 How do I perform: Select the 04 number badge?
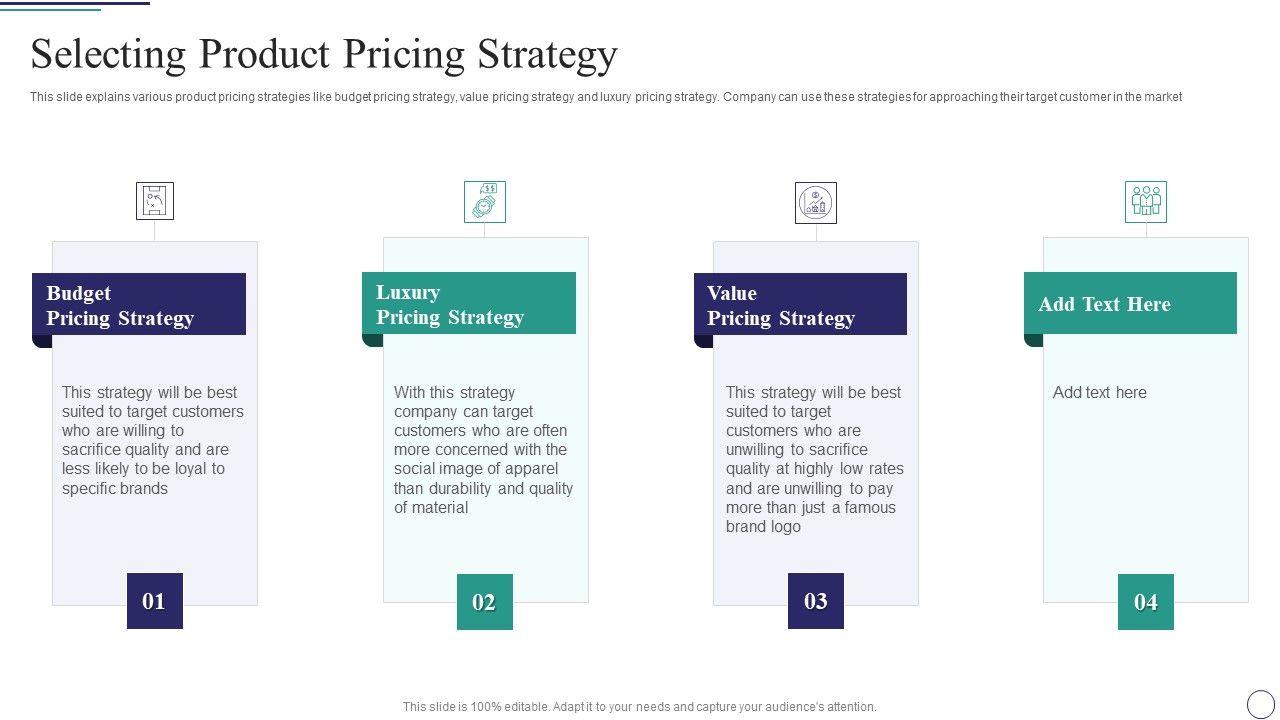point(1146,602)
